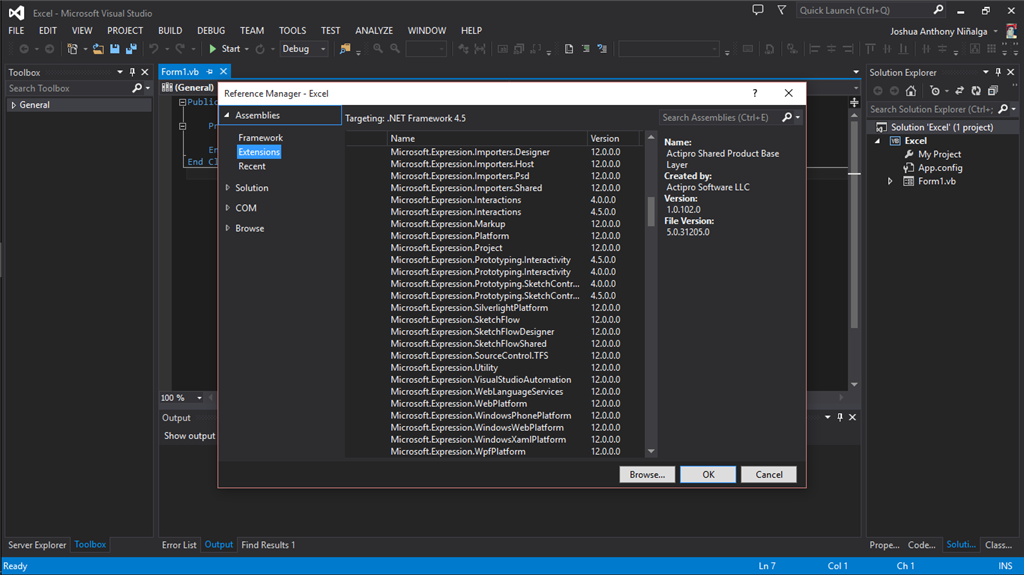This screenshot has height=575, width=1024.
Task: Click the Save floppy disk icon
Action: [115, 49]
